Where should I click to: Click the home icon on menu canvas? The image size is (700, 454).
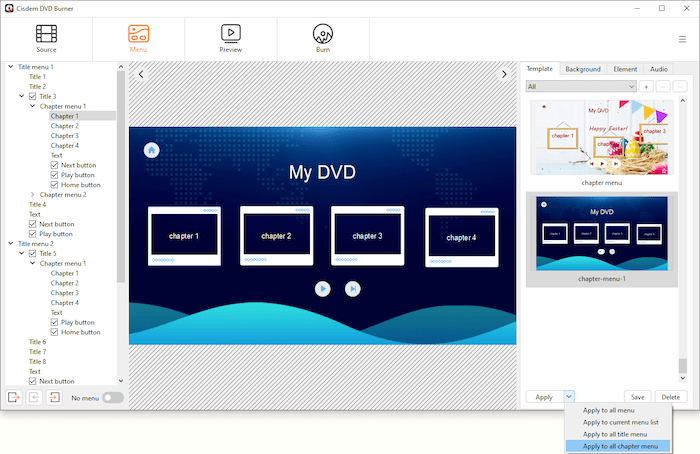(151, 150)
